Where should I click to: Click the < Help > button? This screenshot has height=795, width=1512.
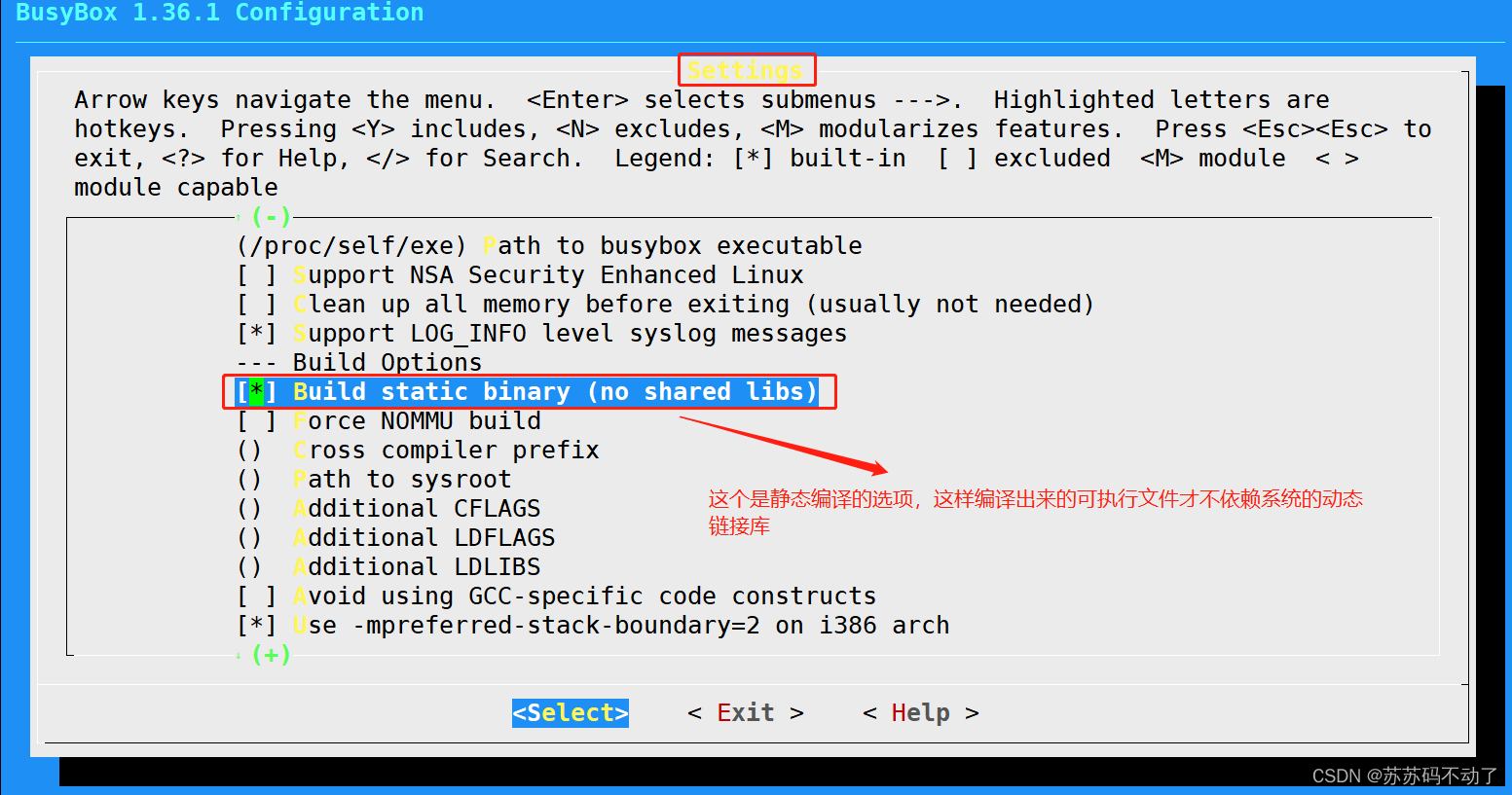point(921,713)
